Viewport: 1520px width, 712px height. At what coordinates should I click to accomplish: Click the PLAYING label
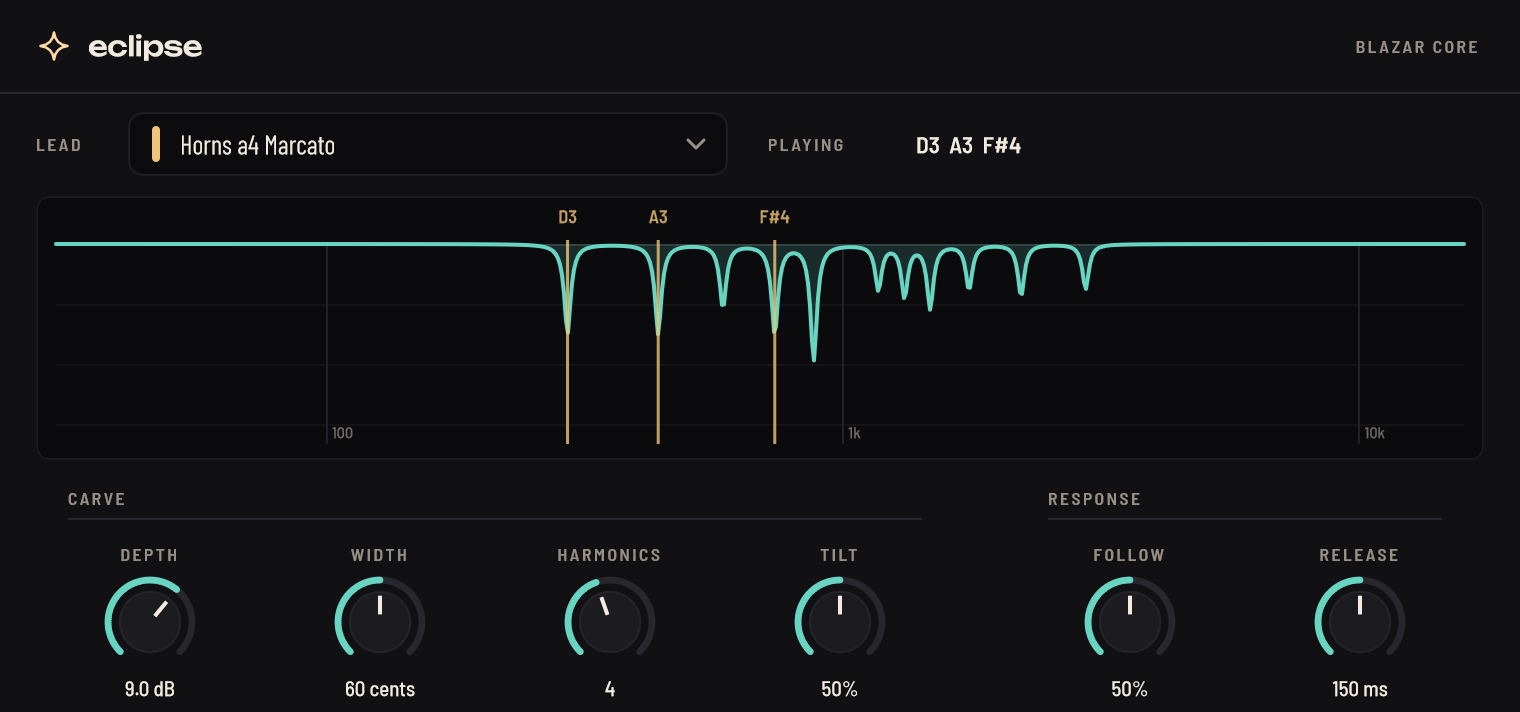(x=806, y=145)
